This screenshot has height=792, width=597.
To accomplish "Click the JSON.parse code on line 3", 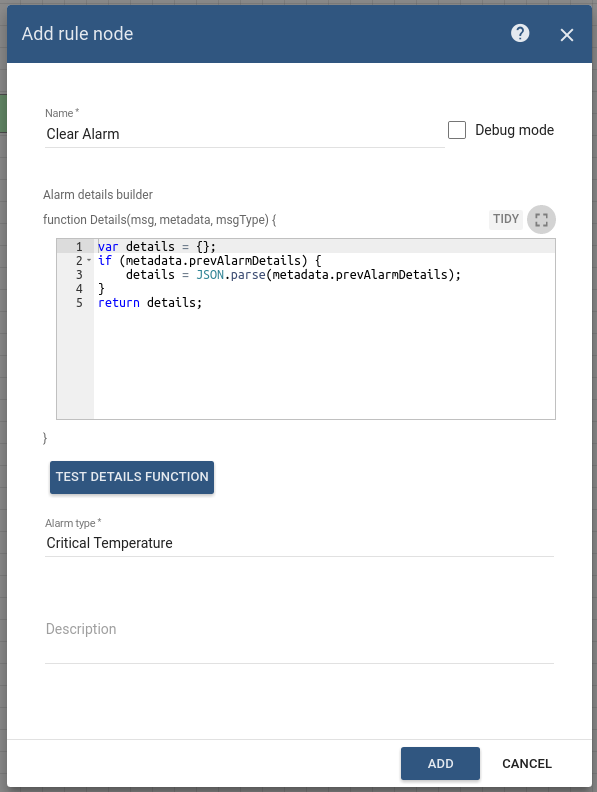I will click(230, 275).
